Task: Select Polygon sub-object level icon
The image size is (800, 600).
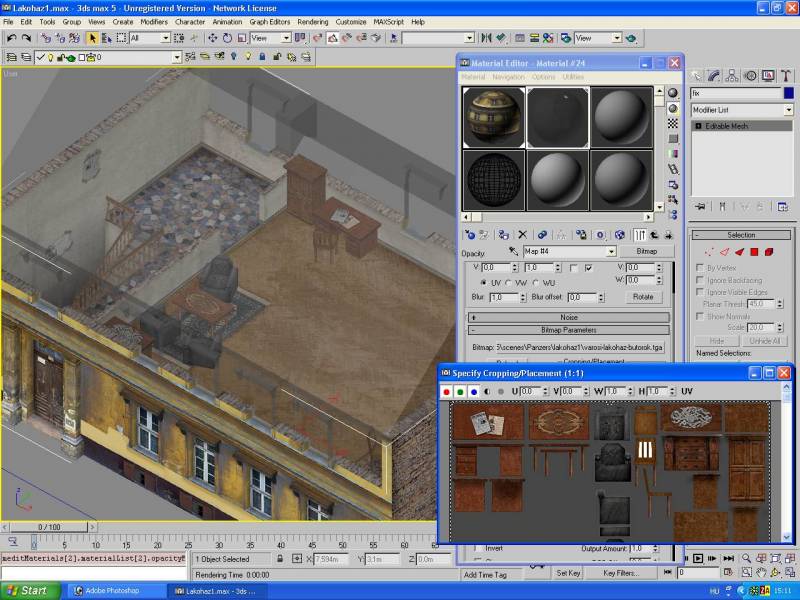Action: (755, 252)
